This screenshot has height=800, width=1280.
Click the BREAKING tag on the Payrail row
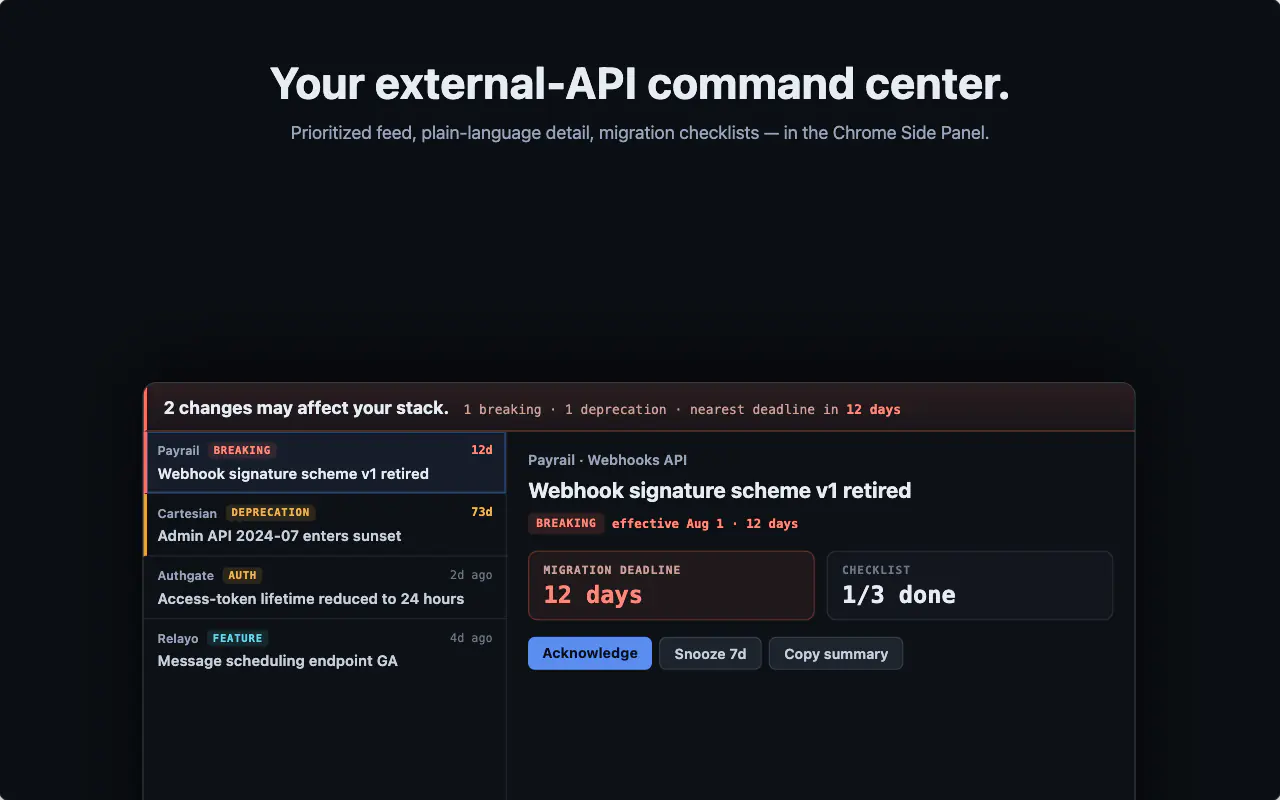coord(242,450)
